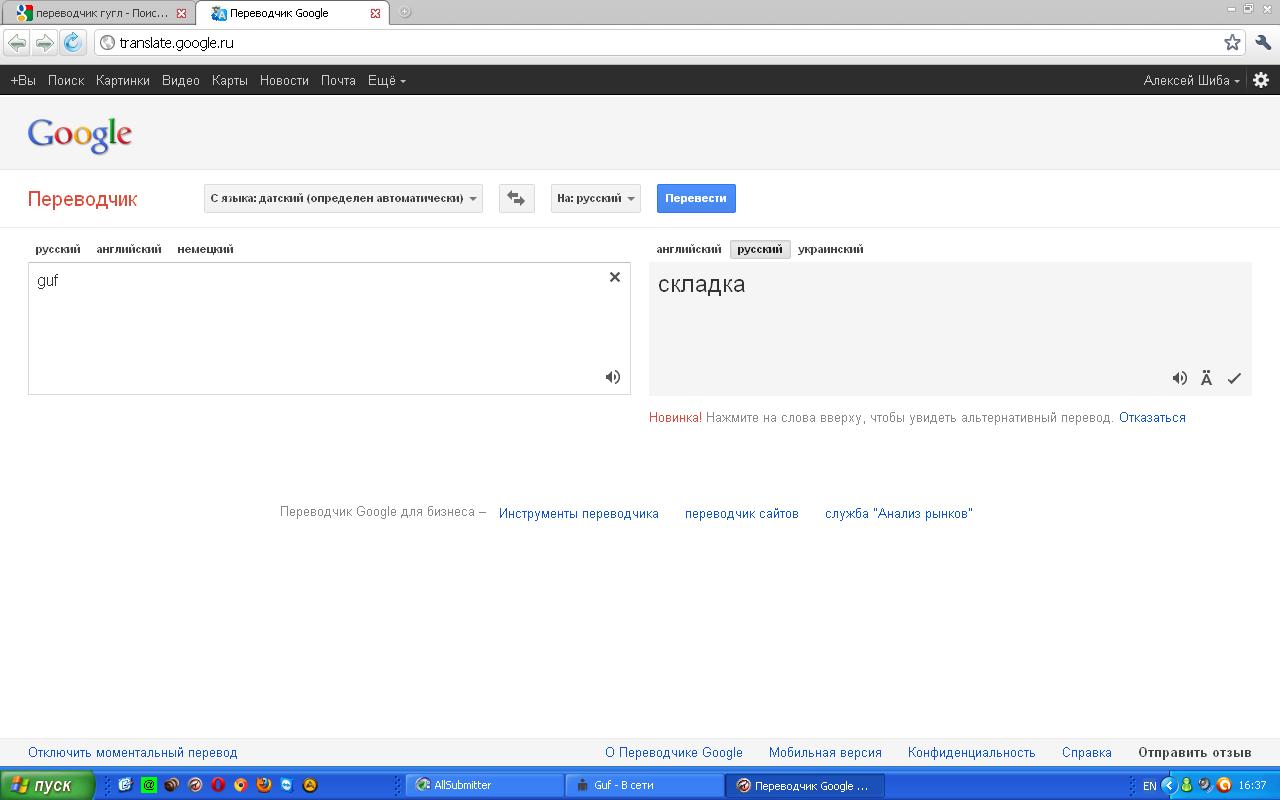1280x800 pixels.
Task: Open 'Конфиденциальность' link
Action: (x=971, y=752)
